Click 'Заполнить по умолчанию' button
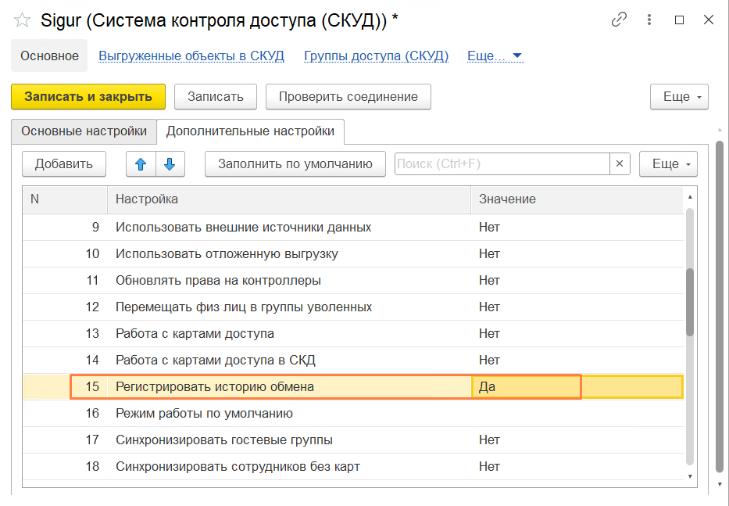Viewport: 729px width, 506px height. [295, 164]
